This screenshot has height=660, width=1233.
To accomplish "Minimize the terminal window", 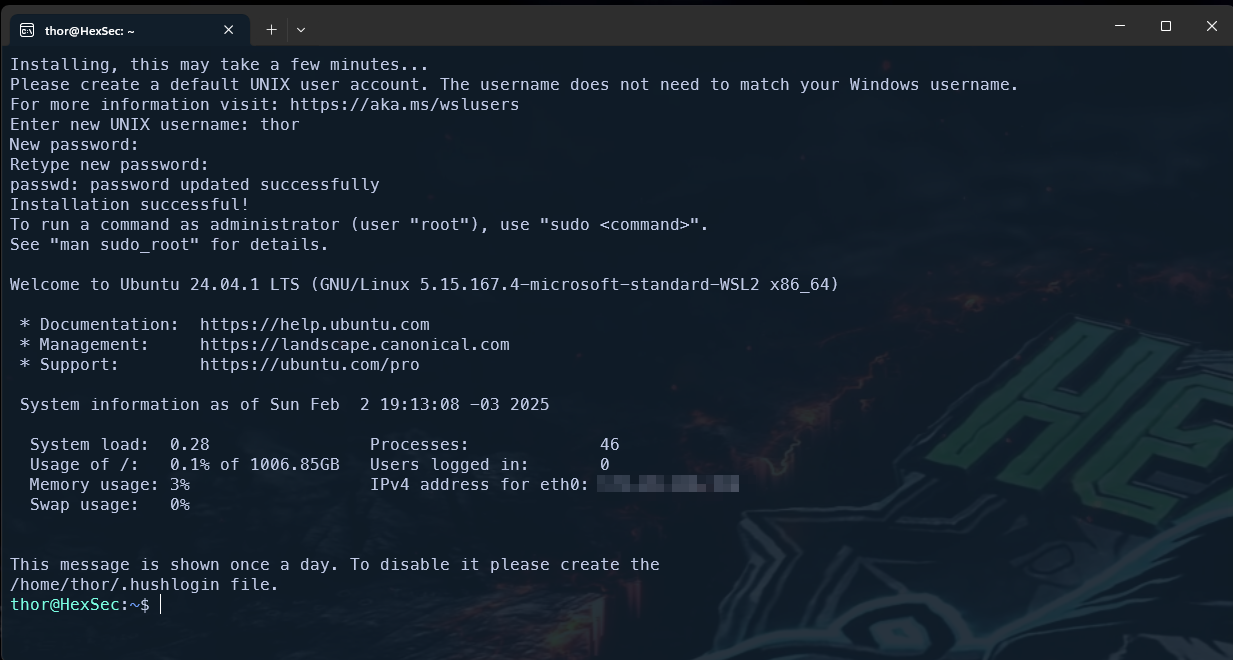I will pyautogui.click(x=1117, y=26).
